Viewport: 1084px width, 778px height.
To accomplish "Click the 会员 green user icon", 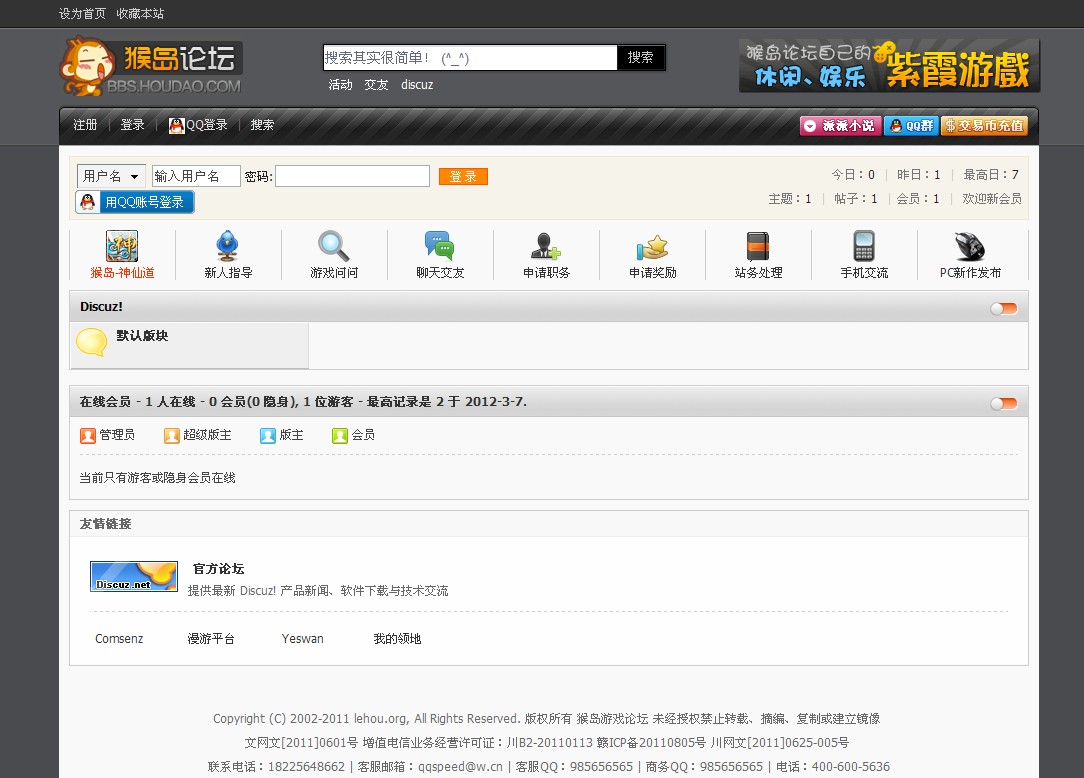I will [x=339, y=436].
